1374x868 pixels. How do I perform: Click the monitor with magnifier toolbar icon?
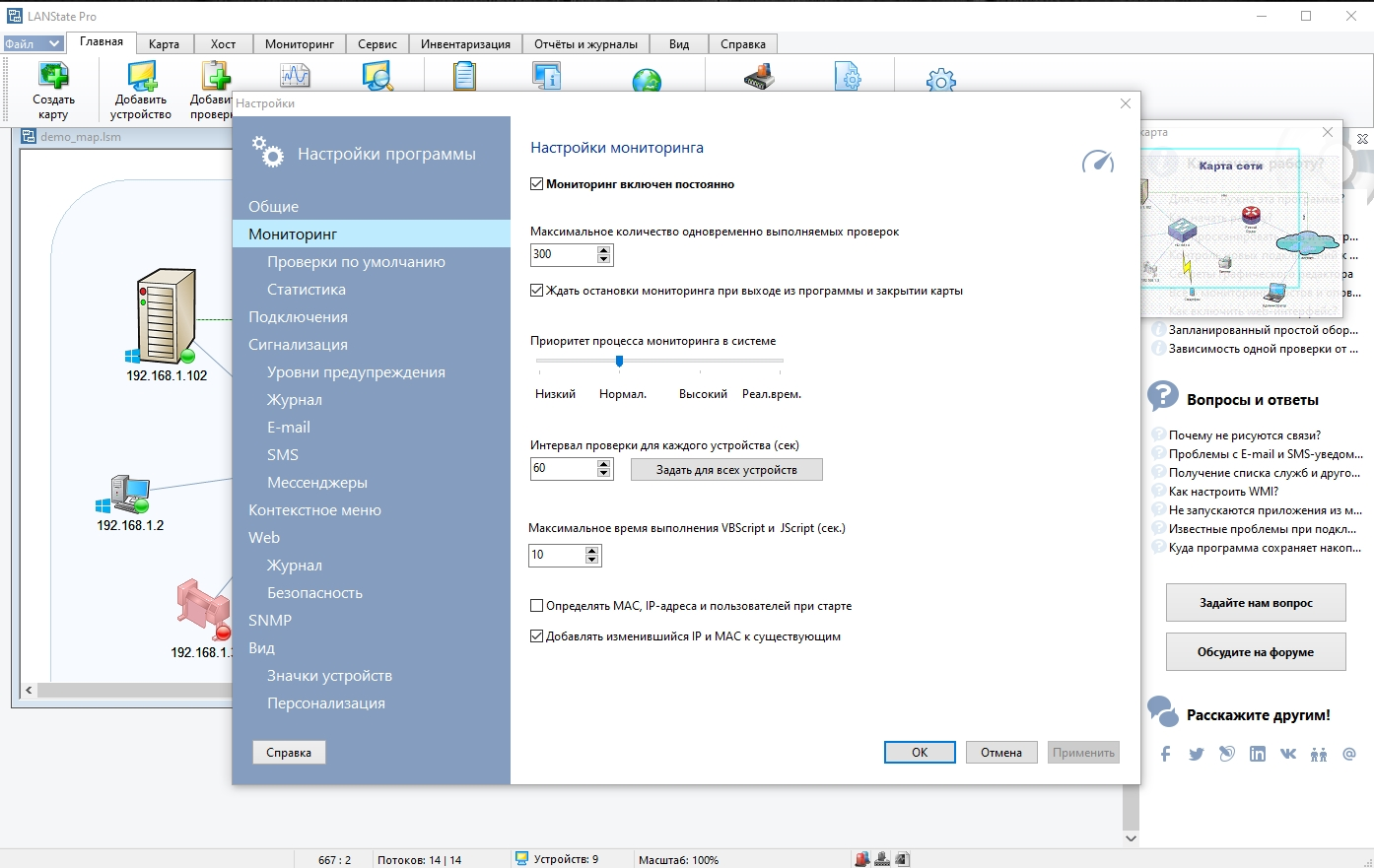tap(378, 76)
